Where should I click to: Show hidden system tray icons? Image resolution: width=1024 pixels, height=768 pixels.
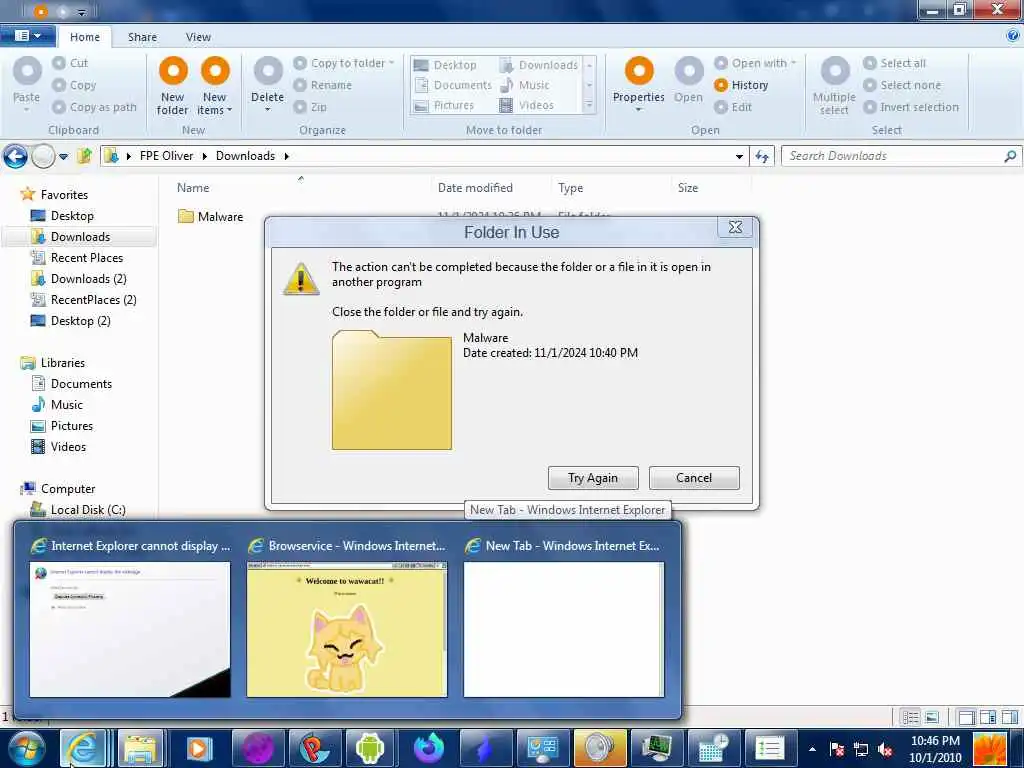click(812, 749)
